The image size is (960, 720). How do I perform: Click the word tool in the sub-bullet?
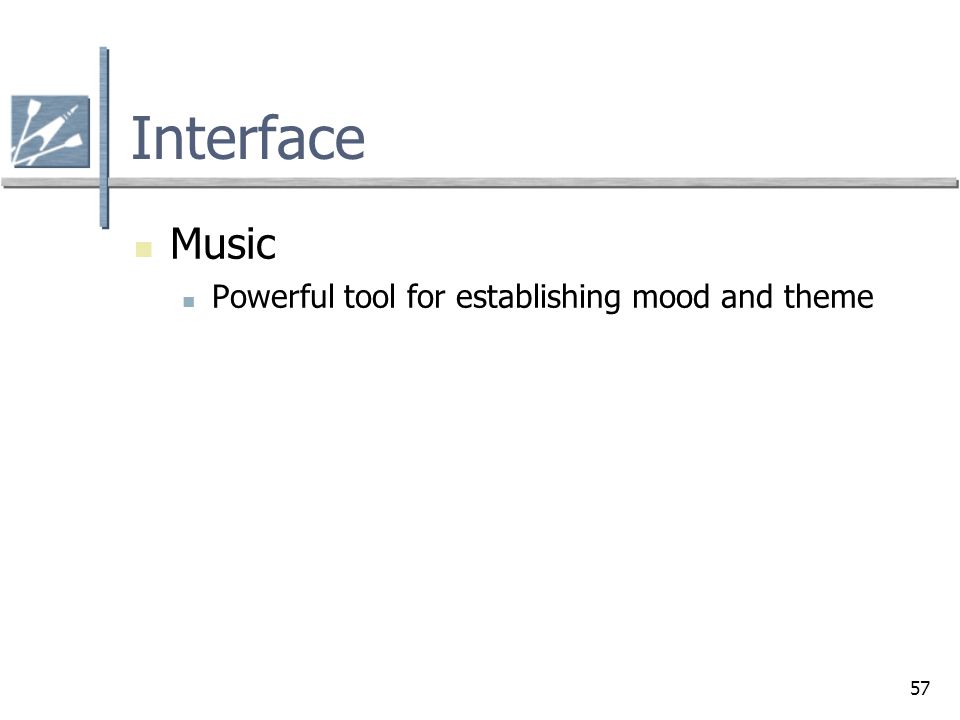369,297
